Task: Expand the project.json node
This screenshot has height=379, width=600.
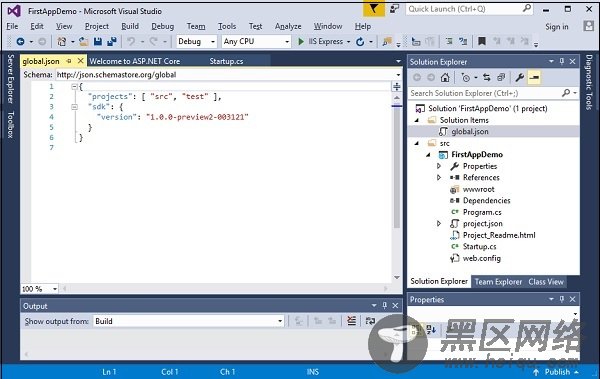Action: 439,224
